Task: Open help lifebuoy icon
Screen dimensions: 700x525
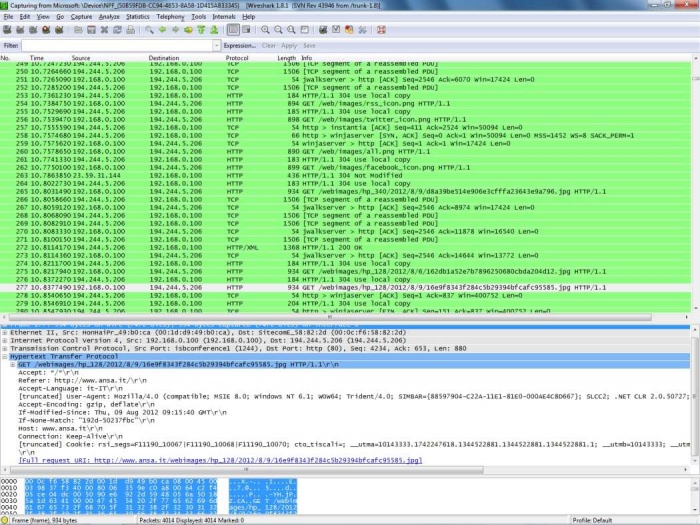Action: point(381,30)
